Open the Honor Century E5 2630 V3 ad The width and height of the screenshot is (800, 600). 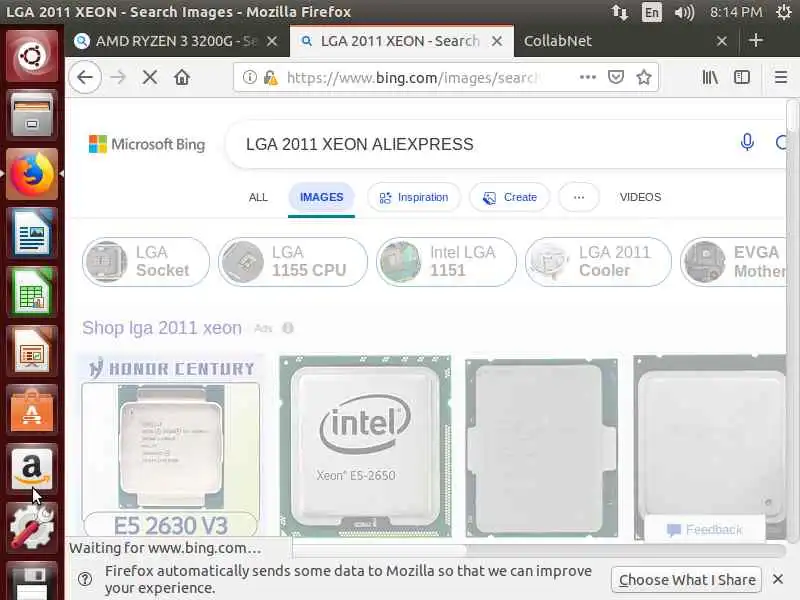pyautogui.click(x=171, y=446)
